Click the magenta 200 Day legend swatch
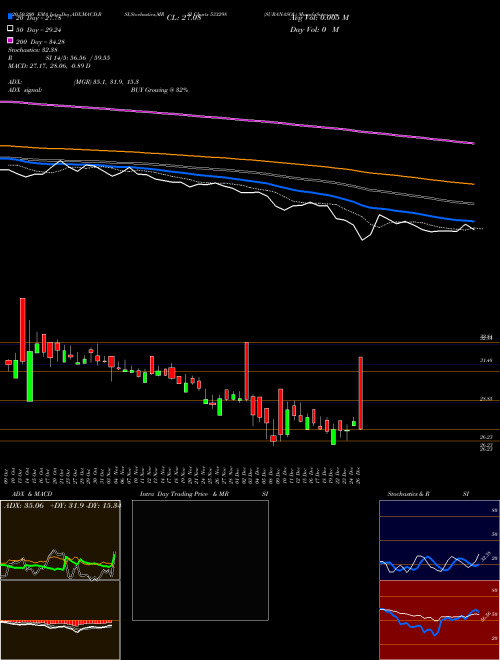The height and width of the screenshot is (660, 500). pyautogui.click(x=10, y=40)
